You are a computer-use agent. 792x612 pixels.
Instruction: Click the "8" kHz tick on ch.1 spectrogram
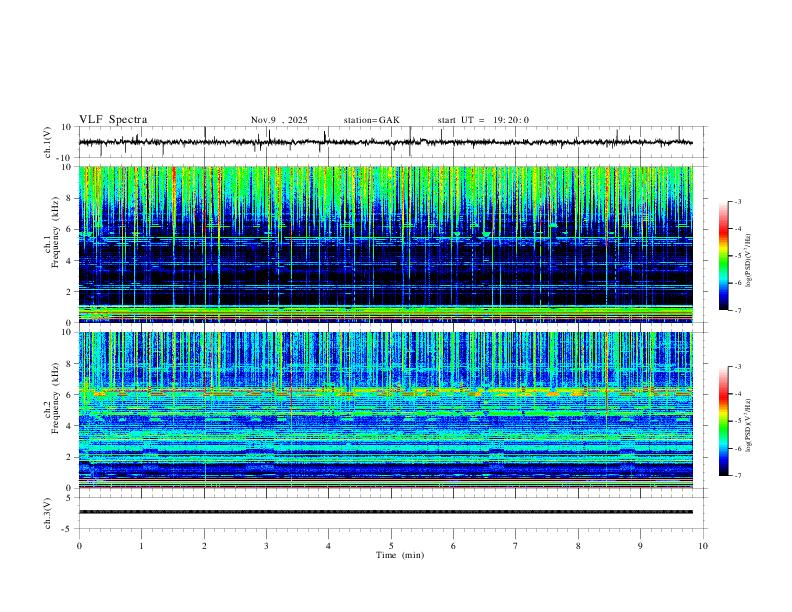tap(70, 198)
